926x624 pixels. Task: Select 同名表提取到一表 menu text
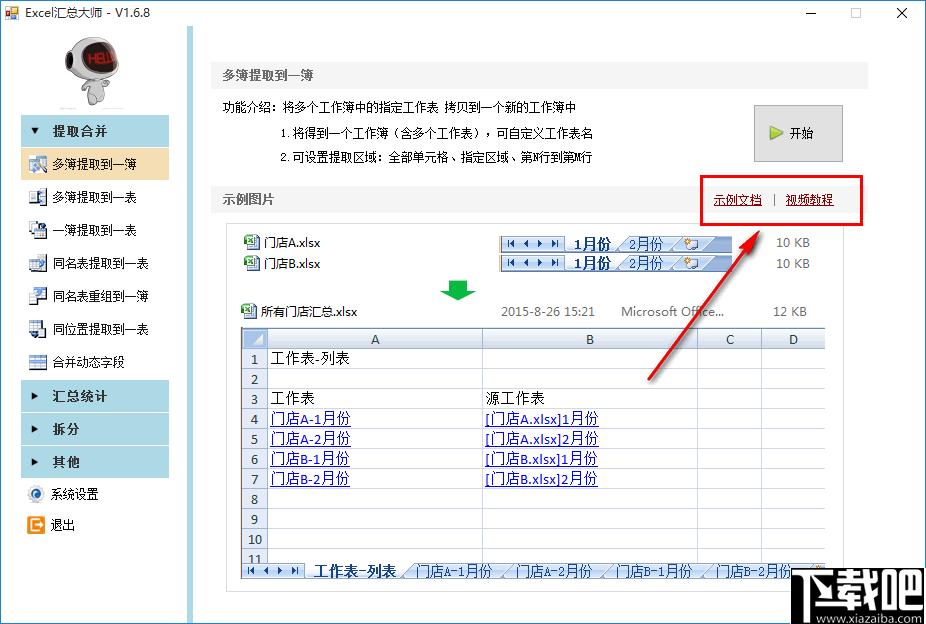pos(100,264)
